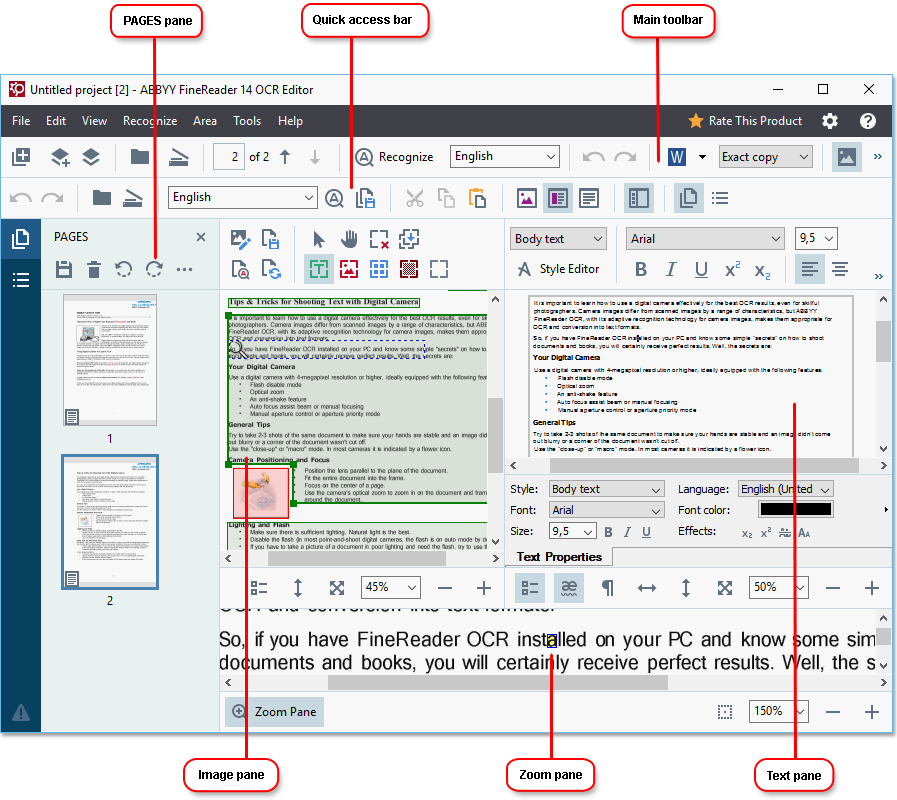Image resolution: width=897 pixels, height=800 pixels.
Task: Toggle Bold in the text pane toolbar
Action: 641,269
